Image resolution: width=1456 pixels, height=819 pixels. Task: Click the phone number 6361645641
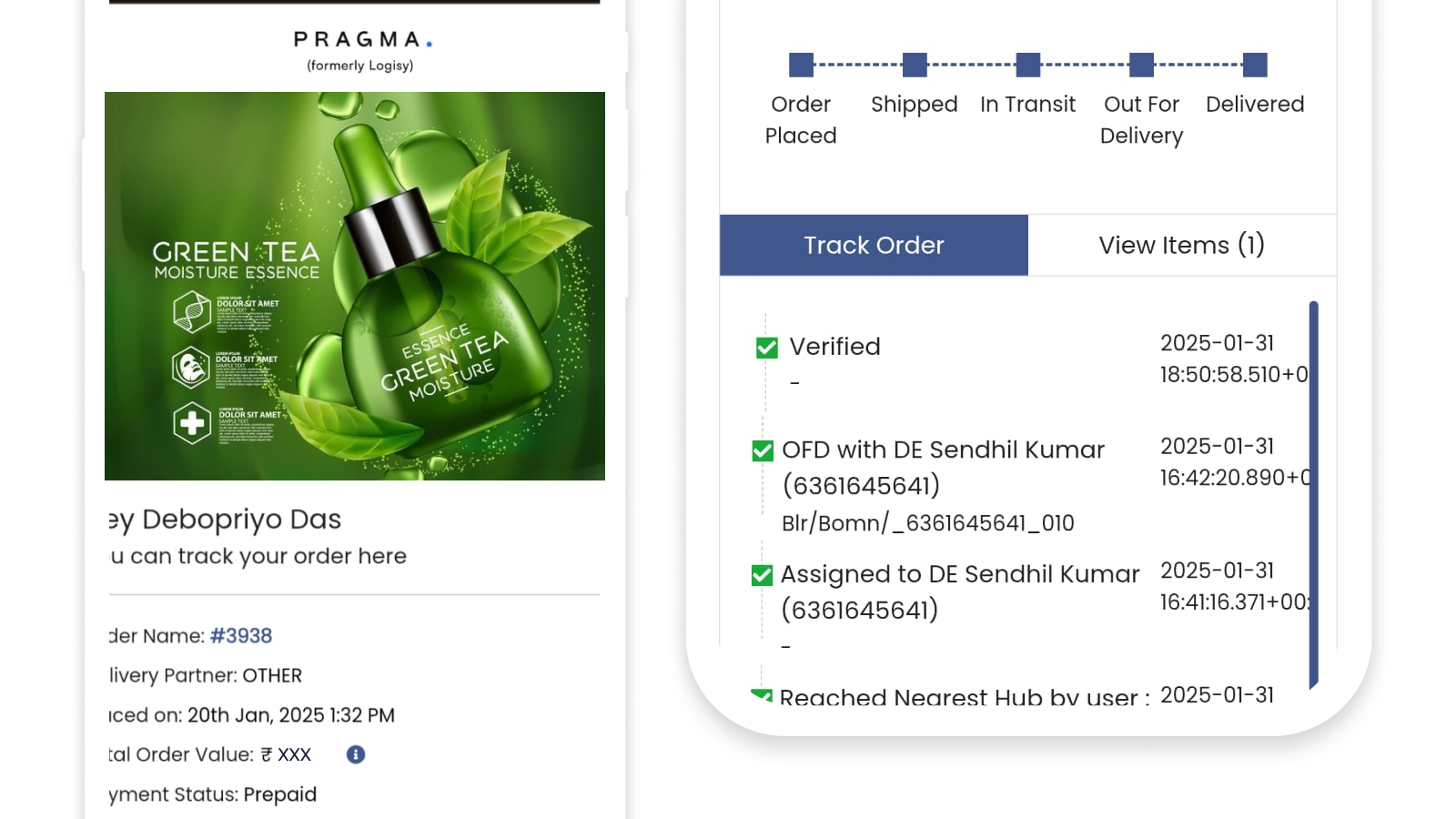click(861, 485)
